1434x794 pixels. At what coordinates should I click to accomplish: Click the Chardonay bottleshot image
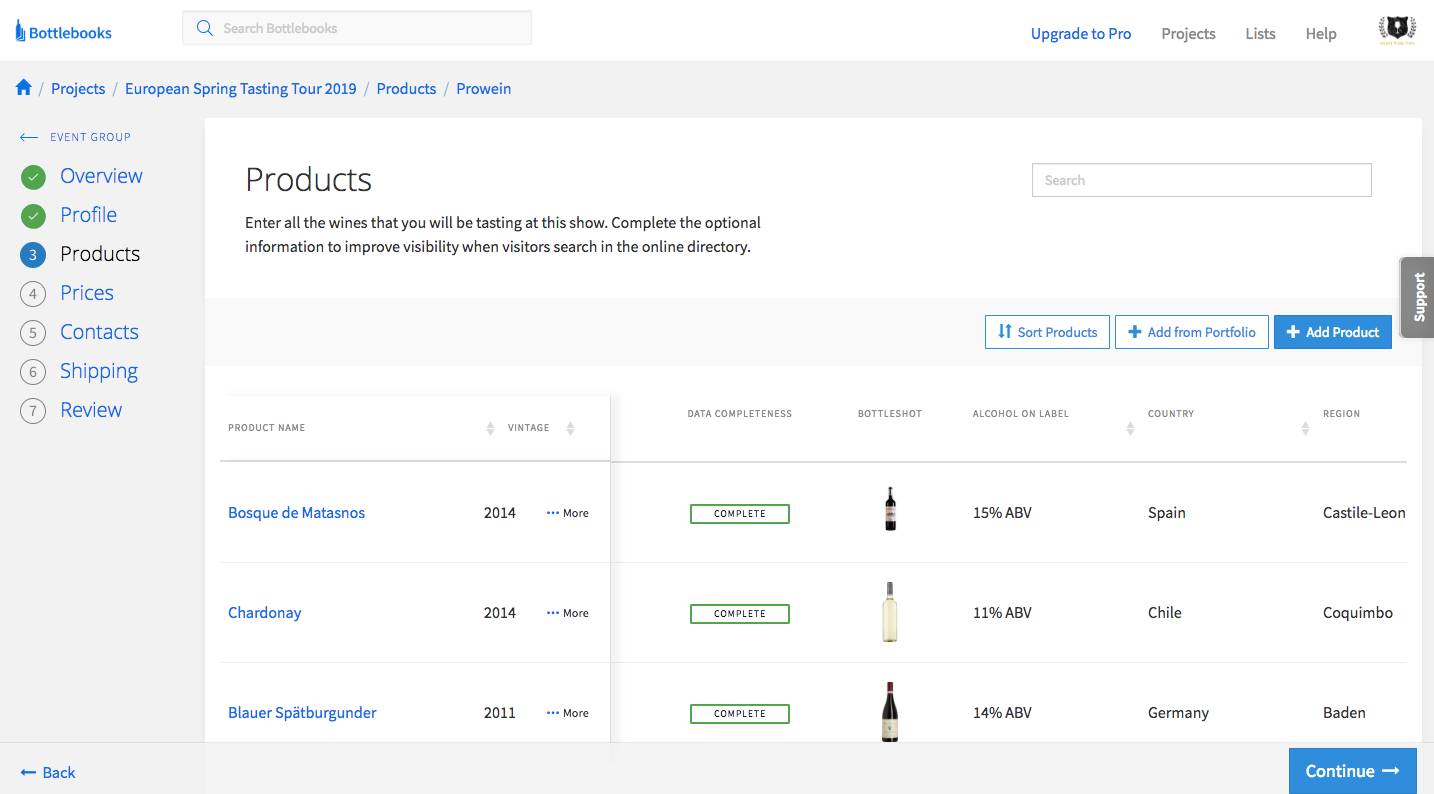coord(890,612)
